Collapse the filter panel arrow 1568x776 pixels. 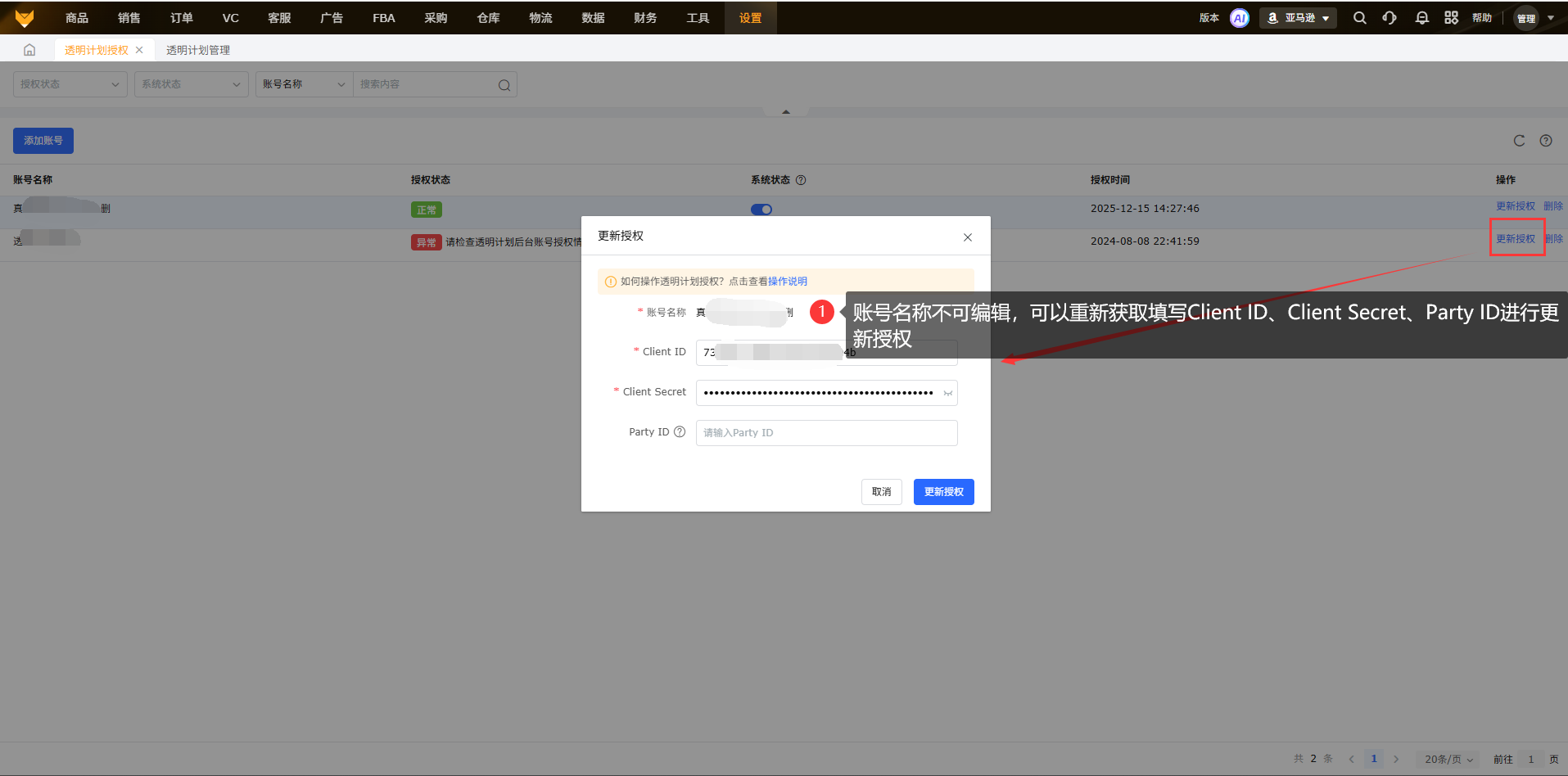click(x=786, y=111)
